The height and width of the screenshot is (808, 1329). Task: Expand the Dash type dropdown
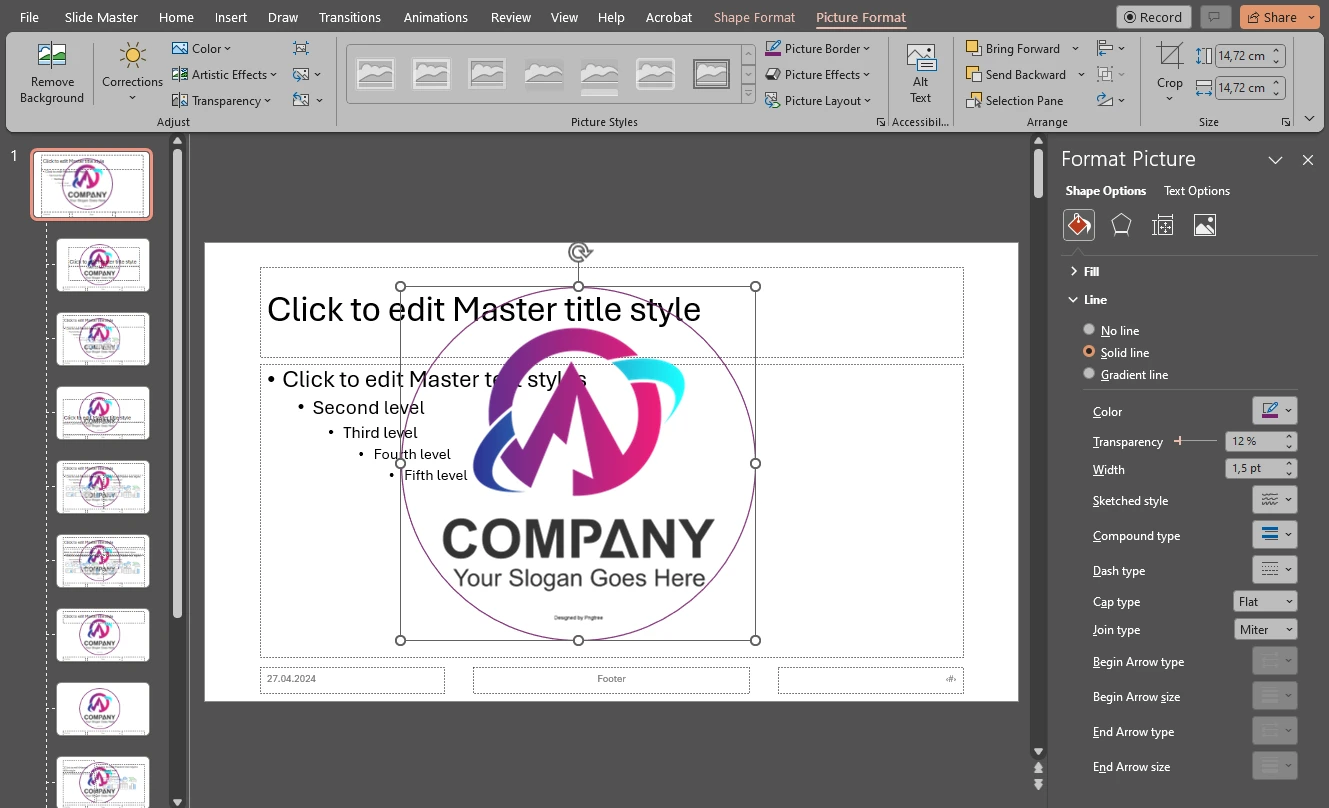pos(1274,569)
